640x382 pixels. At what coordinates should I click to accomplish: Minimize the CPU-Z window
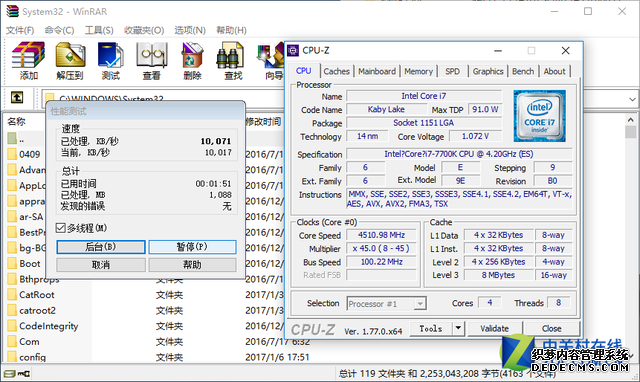pos(498,51)
